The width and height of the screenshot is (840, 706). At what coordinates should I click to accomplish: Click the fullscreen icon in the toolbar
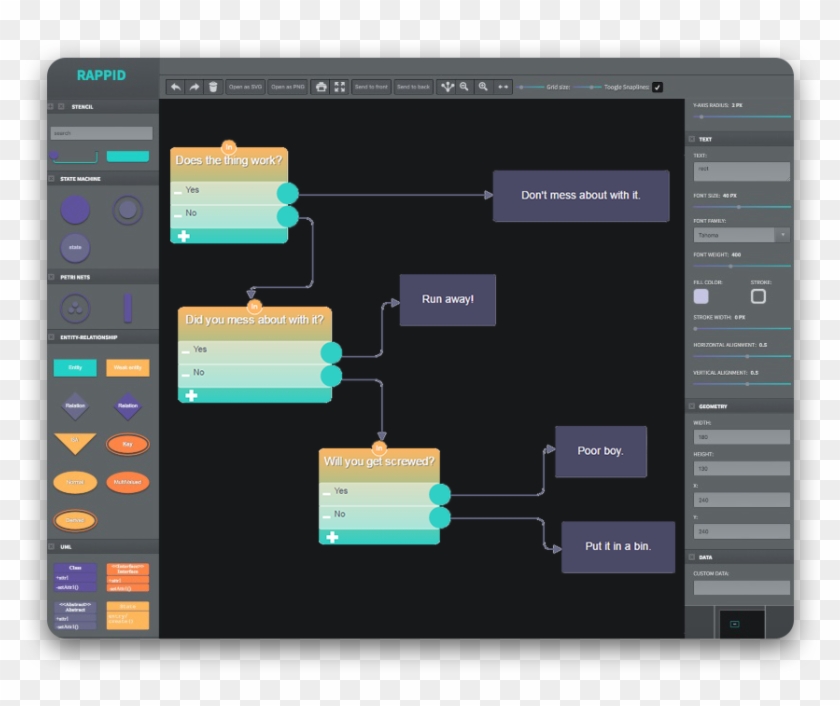pyautogui.click(x=340, y=87)
